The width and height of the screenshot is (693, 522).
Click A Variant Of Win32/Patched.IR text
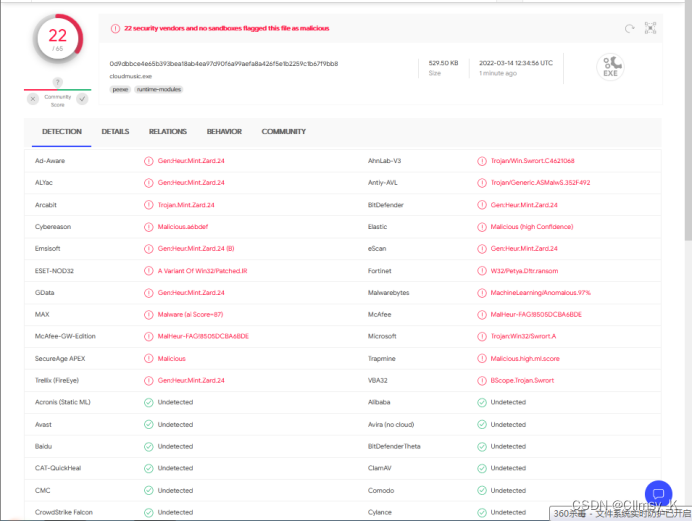tap(202, 271)
